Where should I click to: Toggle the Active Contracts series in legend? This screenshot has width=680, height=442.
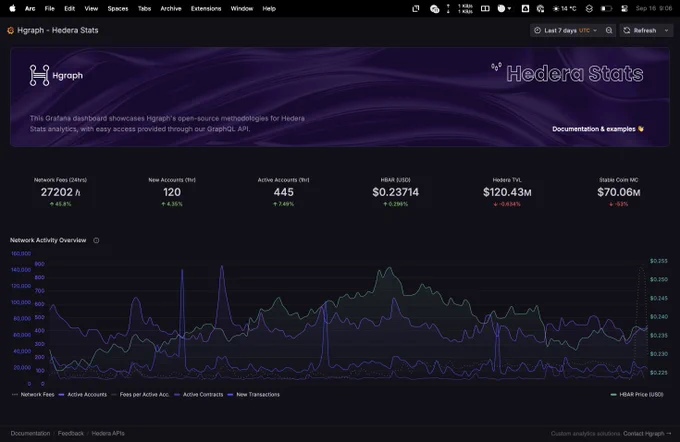(203, 395)
